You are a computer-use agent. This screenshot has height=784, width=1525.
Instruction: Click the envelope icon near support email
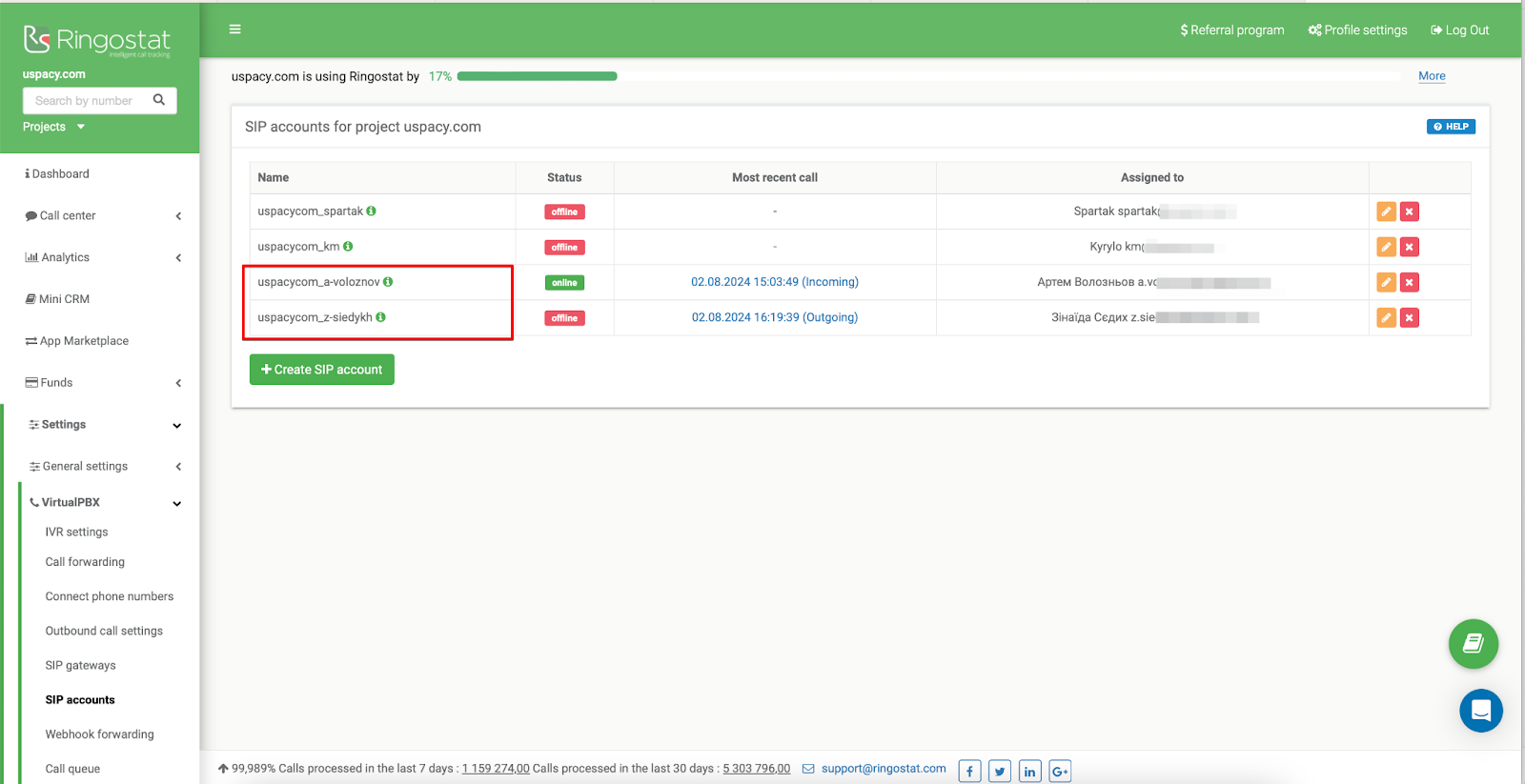click(x=808, y=769)
